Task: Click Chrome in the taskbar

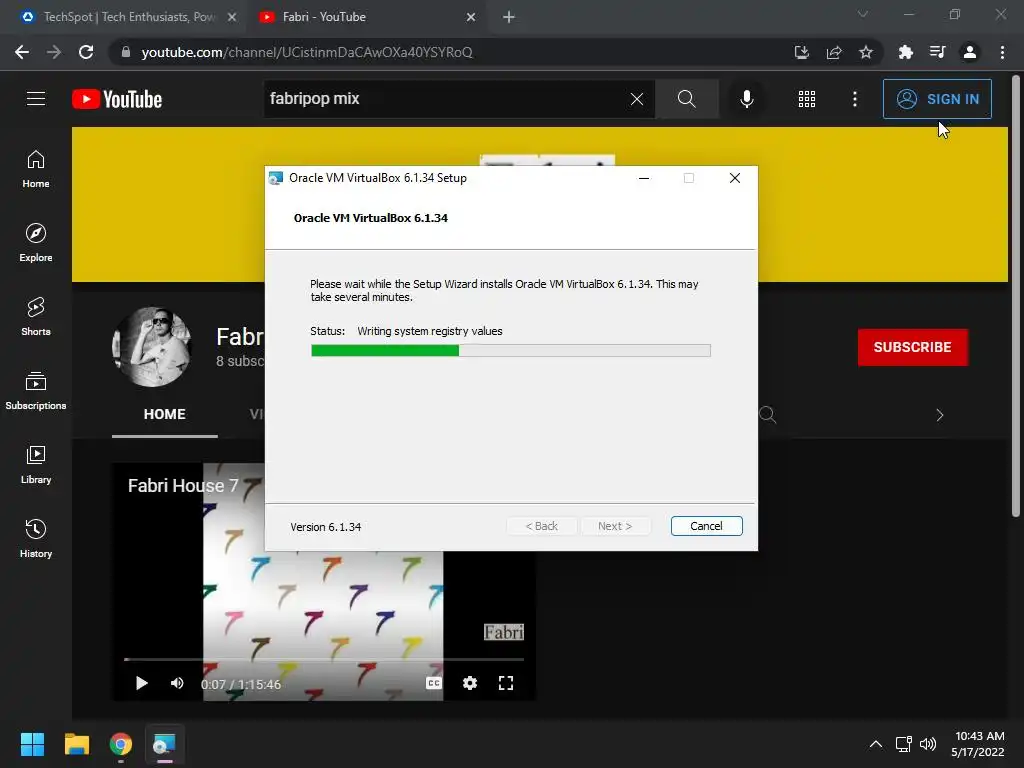Action: (121, 744)
